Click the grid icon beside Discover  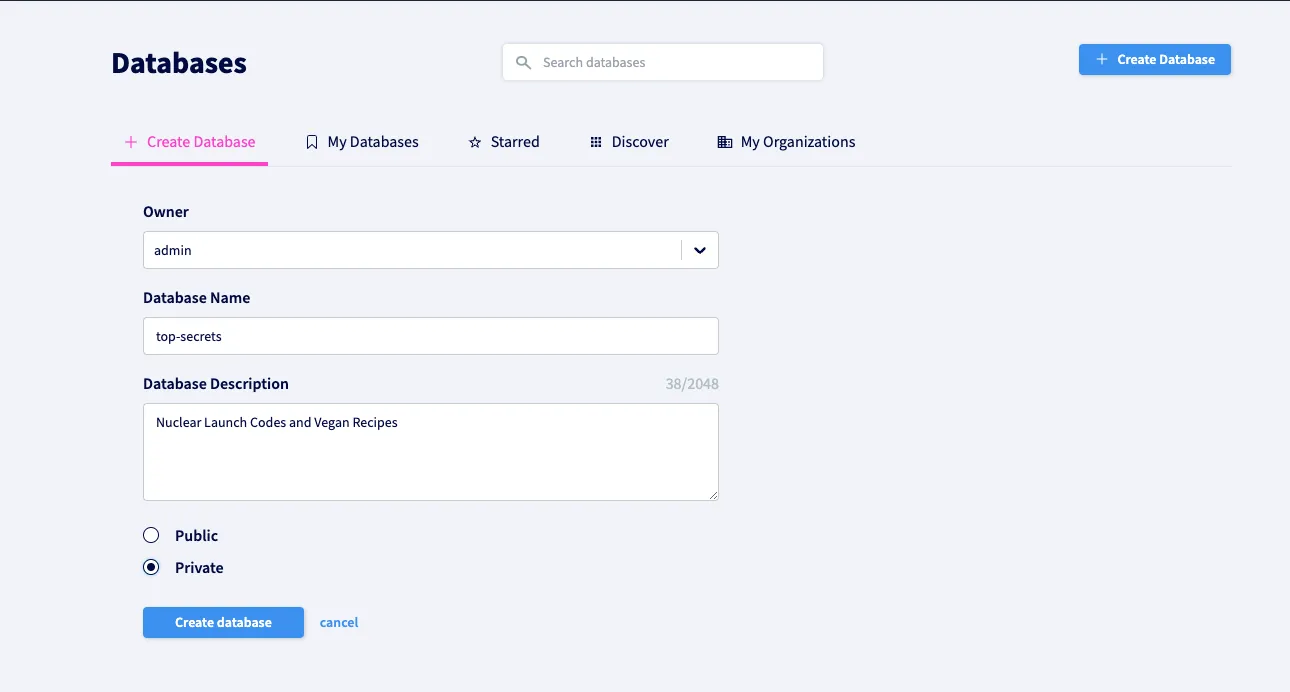596,142
